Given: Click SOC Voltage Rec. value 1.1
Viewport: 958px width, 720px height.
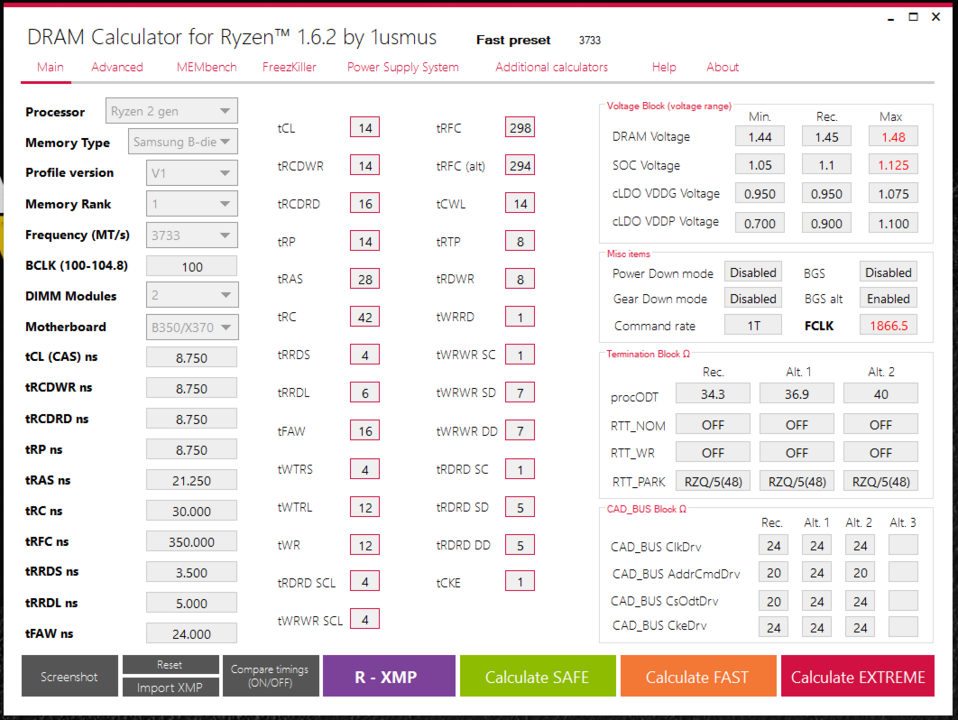Looking at the screenshot, I should click(x=826, y=165).
